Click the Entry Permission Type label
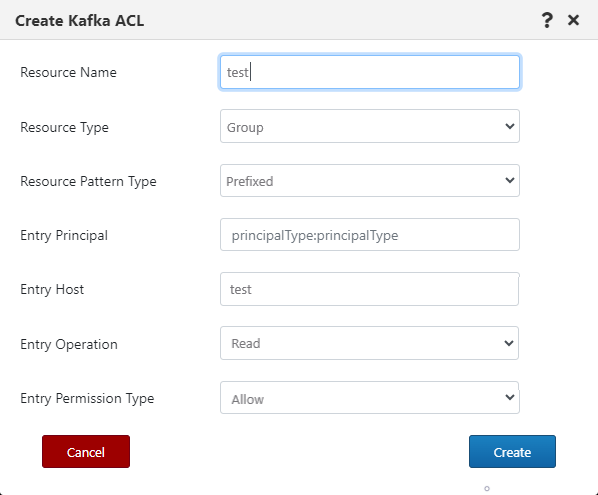The height and width of the screenshot is (495, 598). (x=87, y=398)
